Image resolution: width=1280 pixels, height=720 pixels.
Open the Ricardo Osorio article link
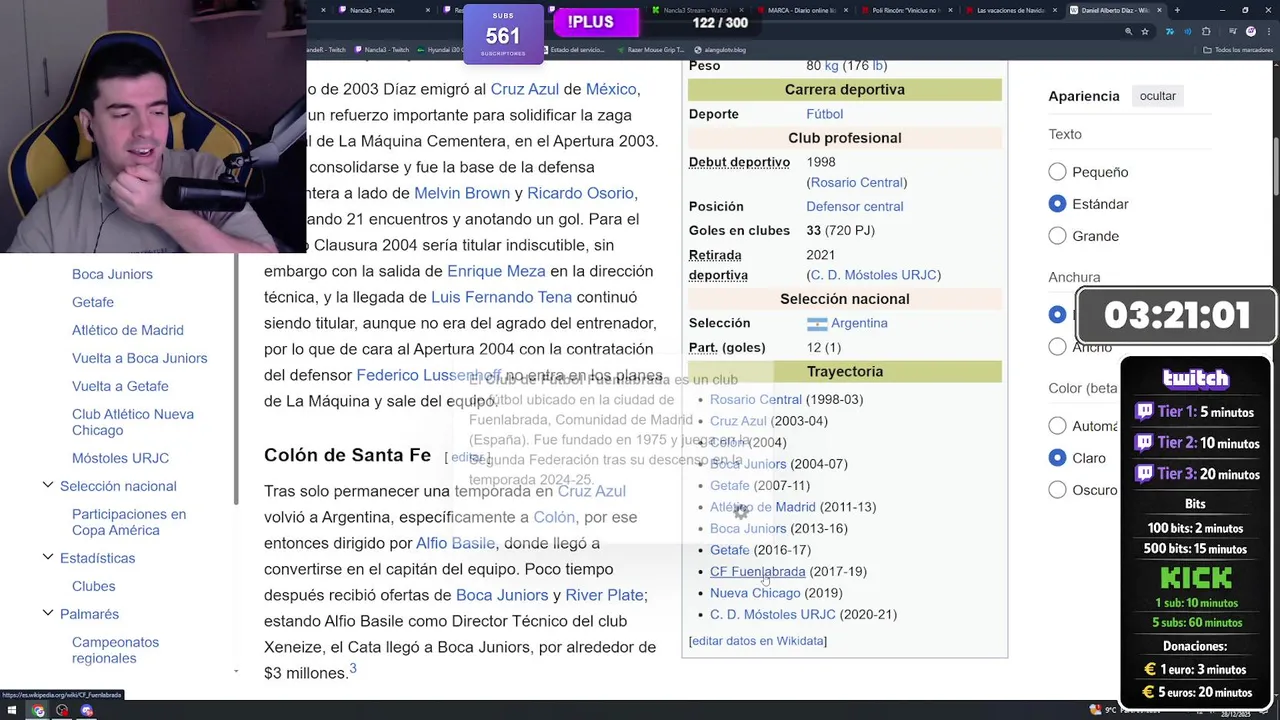coord(580,193)
